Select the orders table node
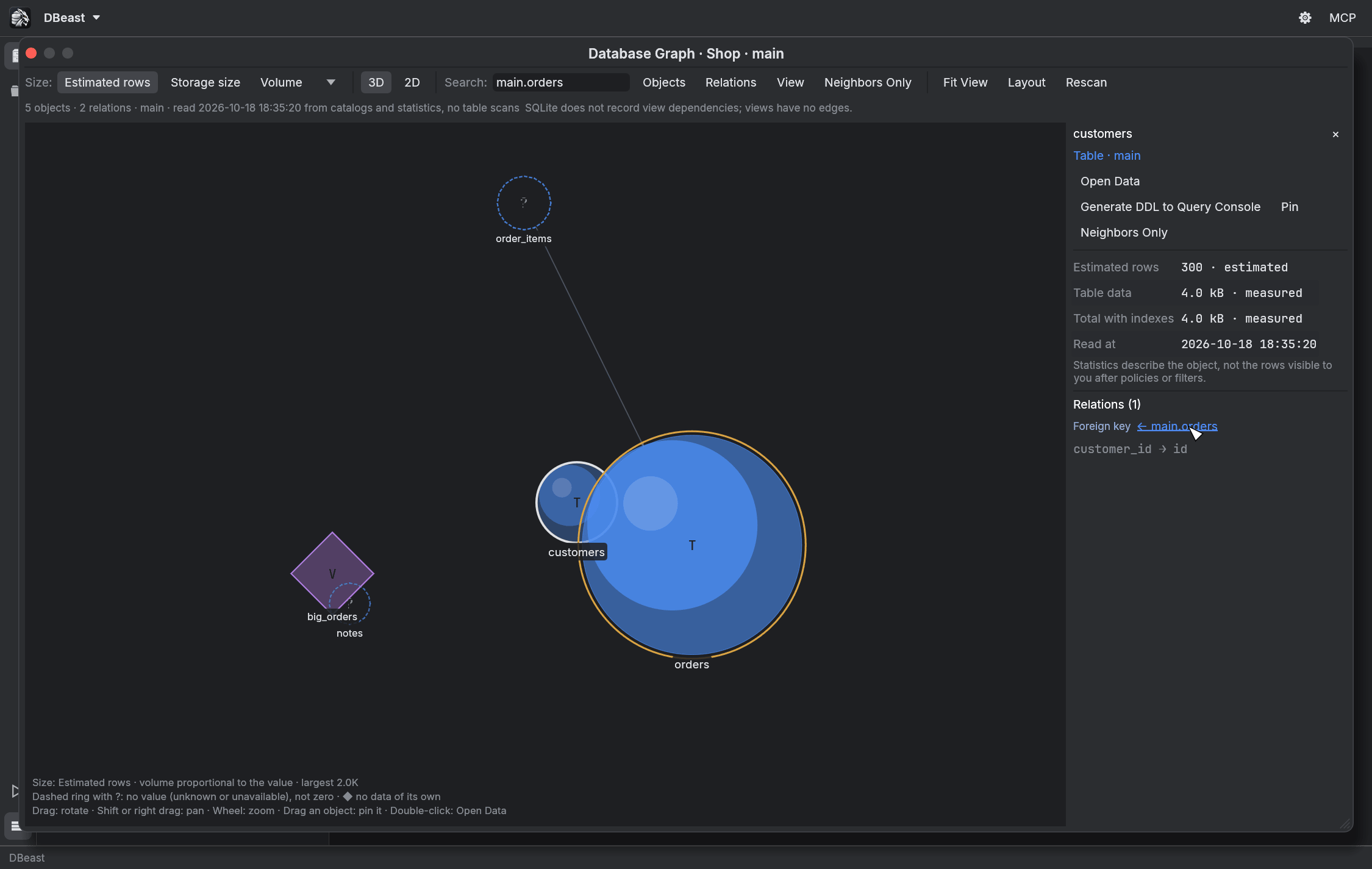Image resolution: width=1372 pixels, height=869 pixels. [692, 545]
